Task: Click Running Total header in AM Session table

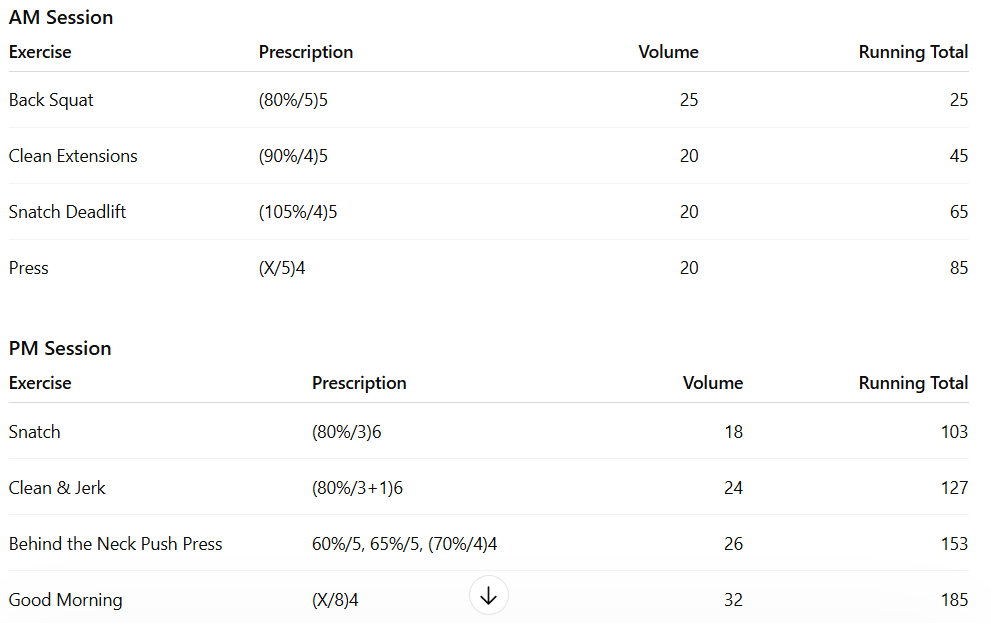Action: (x=913, y=52)
